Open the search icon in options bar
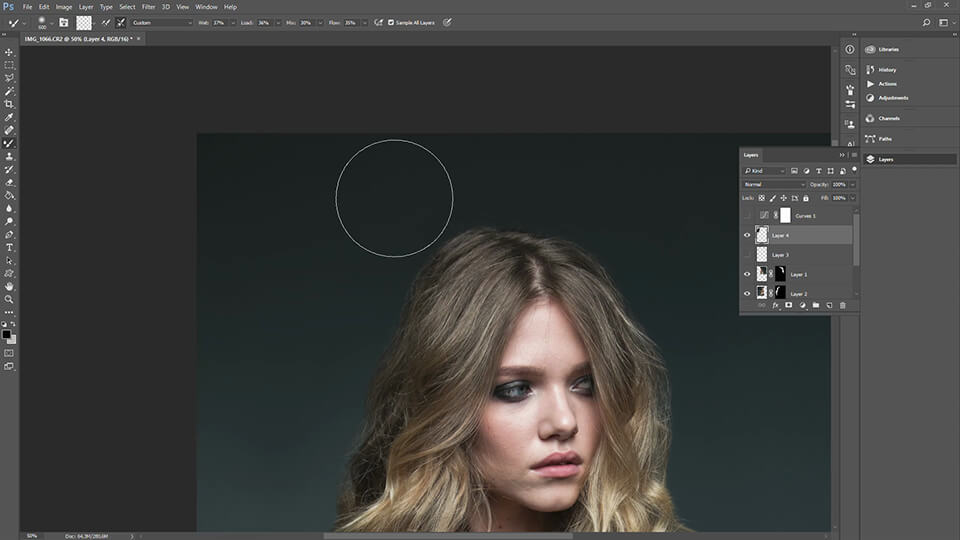Viewport: 960px width, 540px height. coord(926,23)
